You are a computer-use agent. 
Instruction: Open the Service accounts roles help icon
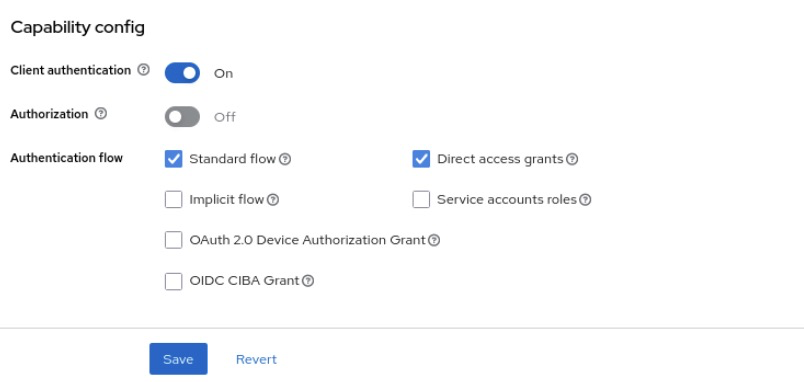(585, 200)
